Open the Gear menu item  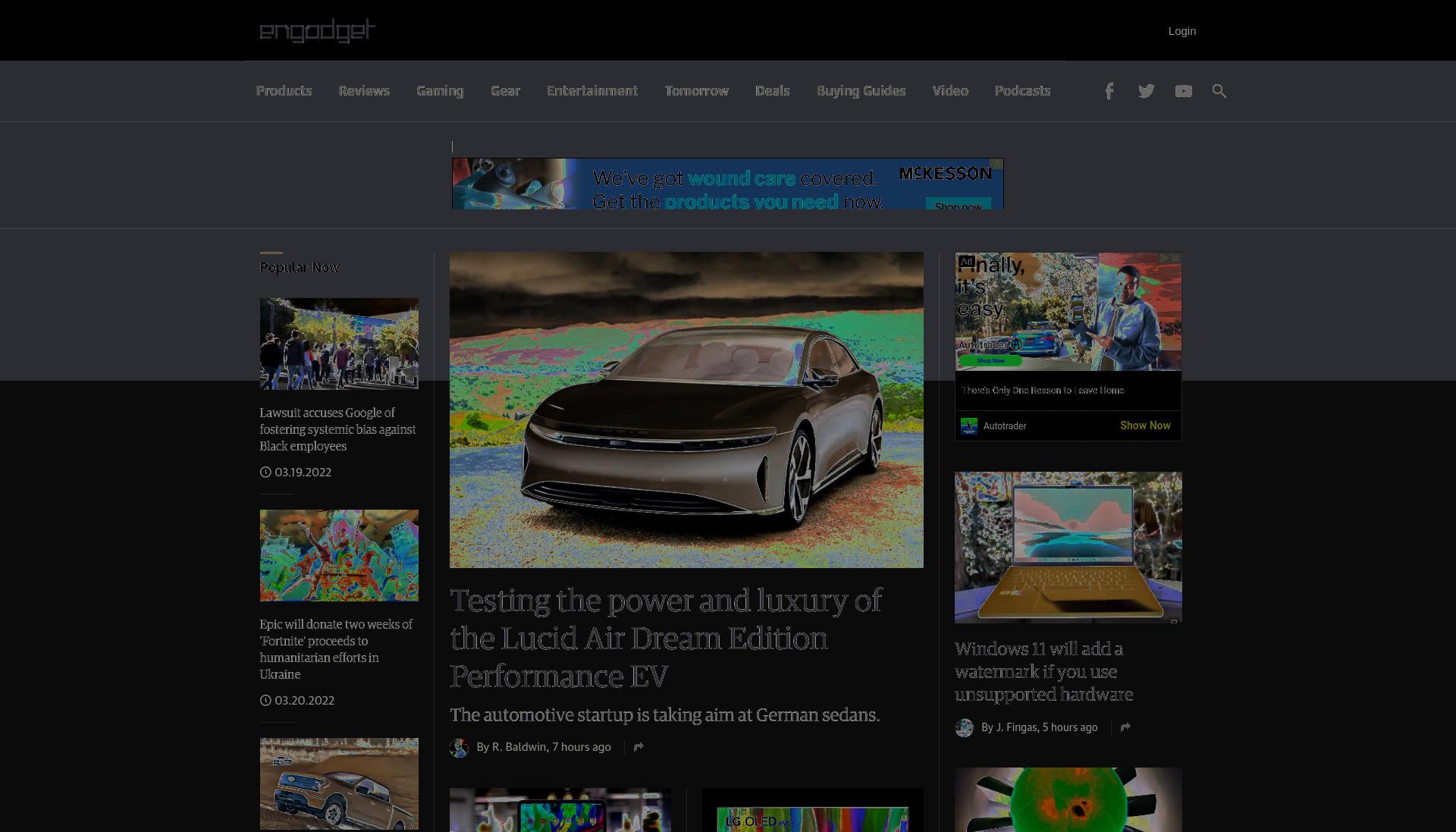505,91
